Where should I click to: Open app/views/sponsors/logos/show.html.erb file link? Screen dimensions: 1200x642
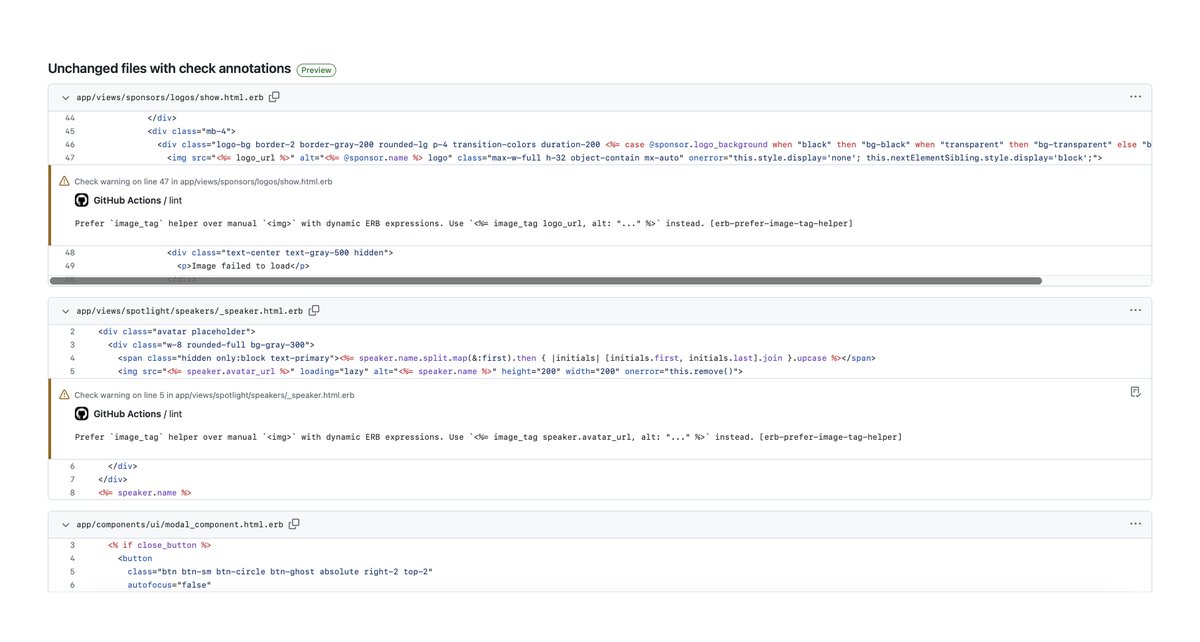tap(170, 97)
